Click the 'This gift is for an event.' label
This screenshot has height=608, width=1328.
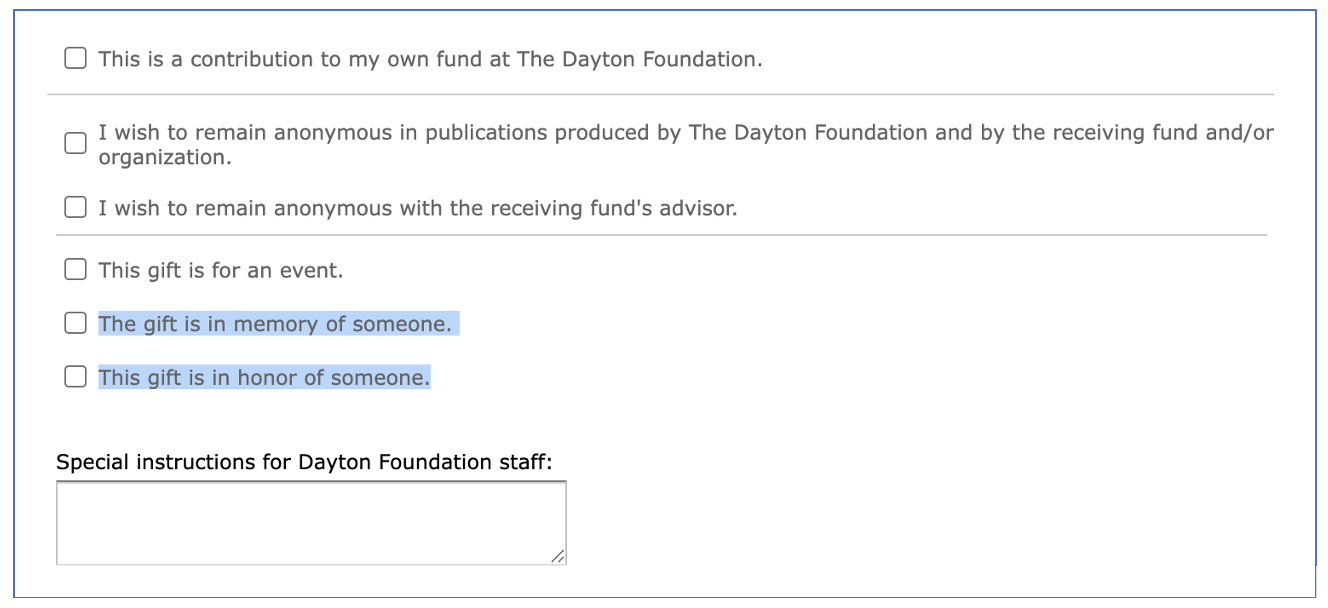(x=220, y=270)
